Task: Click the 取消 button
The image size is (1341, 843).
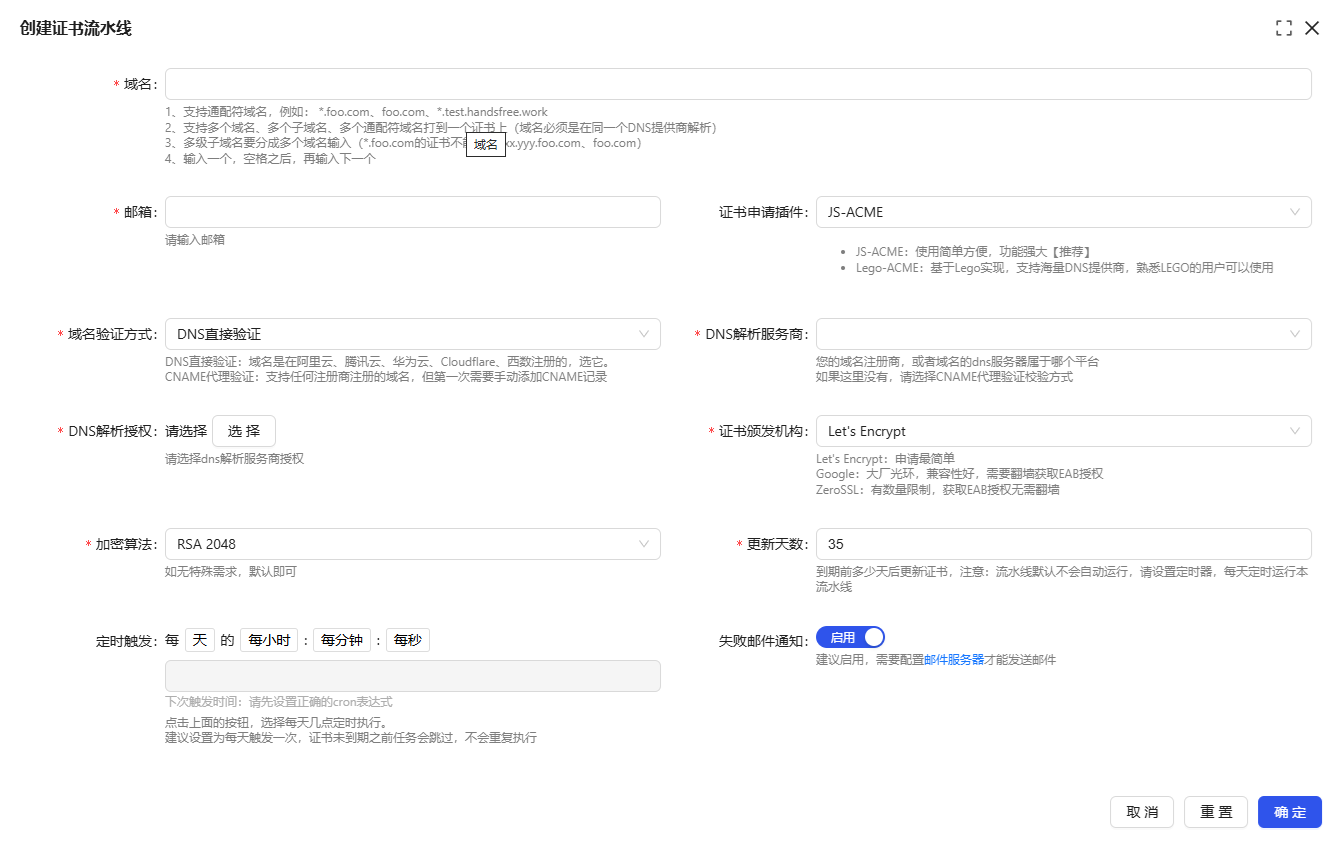Action: tap(1142, 812)
